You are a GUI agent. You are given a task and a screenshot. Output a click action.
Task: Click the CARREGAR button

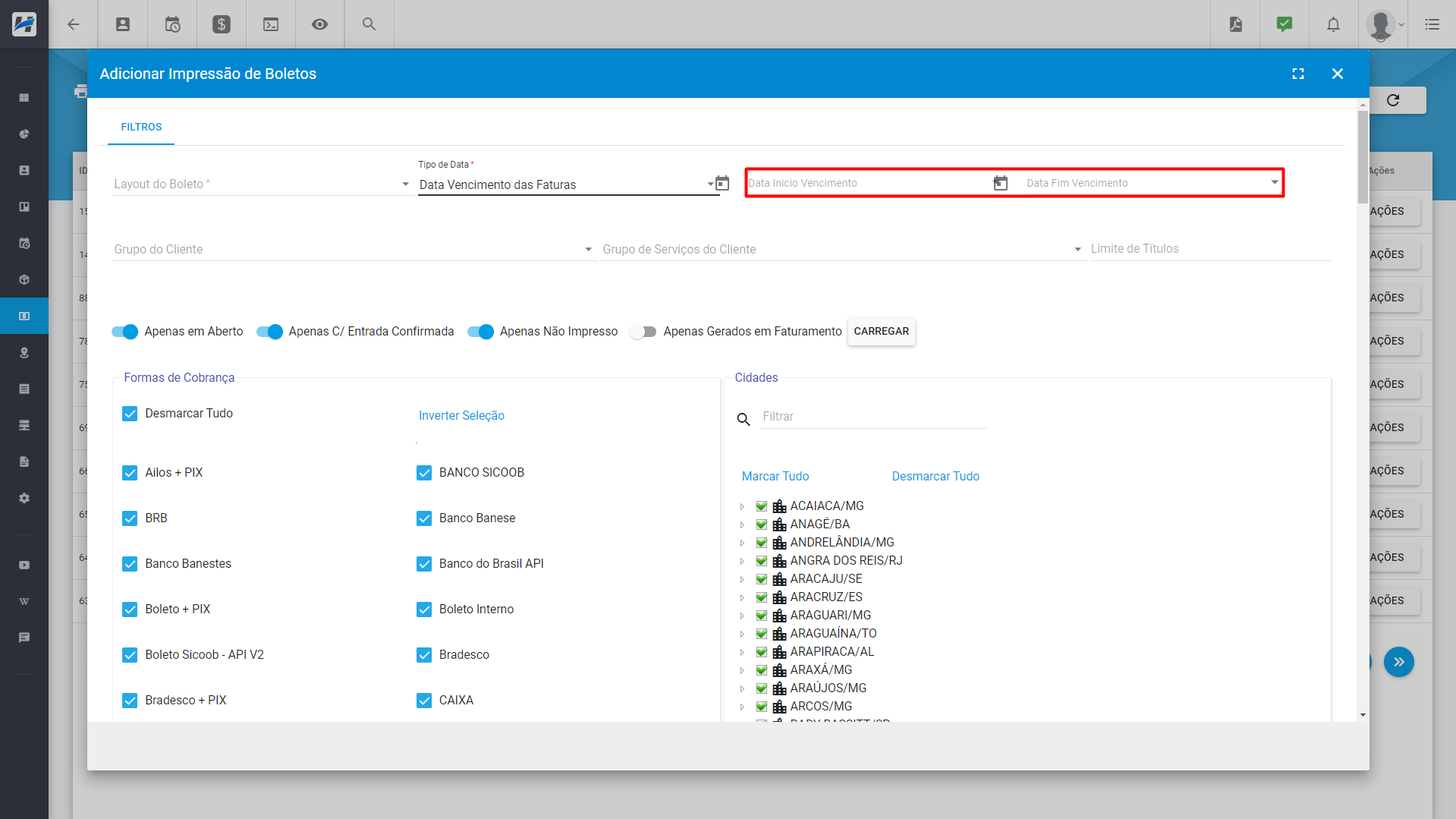pos(881,332)
